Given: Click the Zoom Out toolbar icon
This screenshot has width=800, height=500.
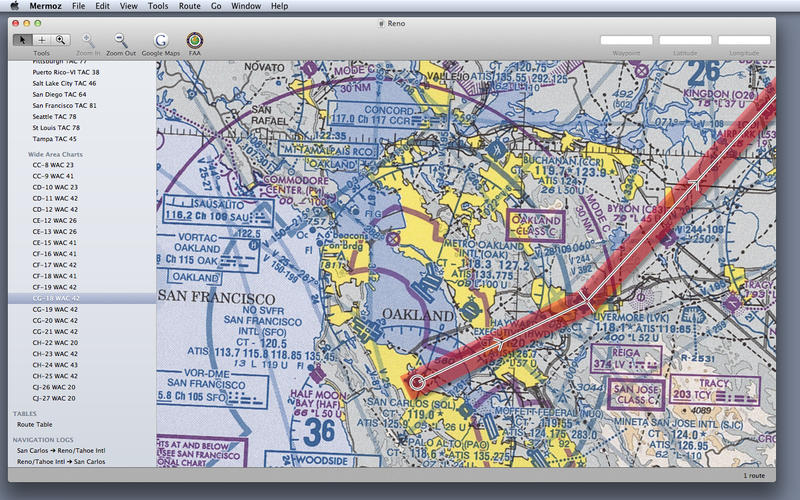Looking at the screenshot, I should (x=121, y=40).
